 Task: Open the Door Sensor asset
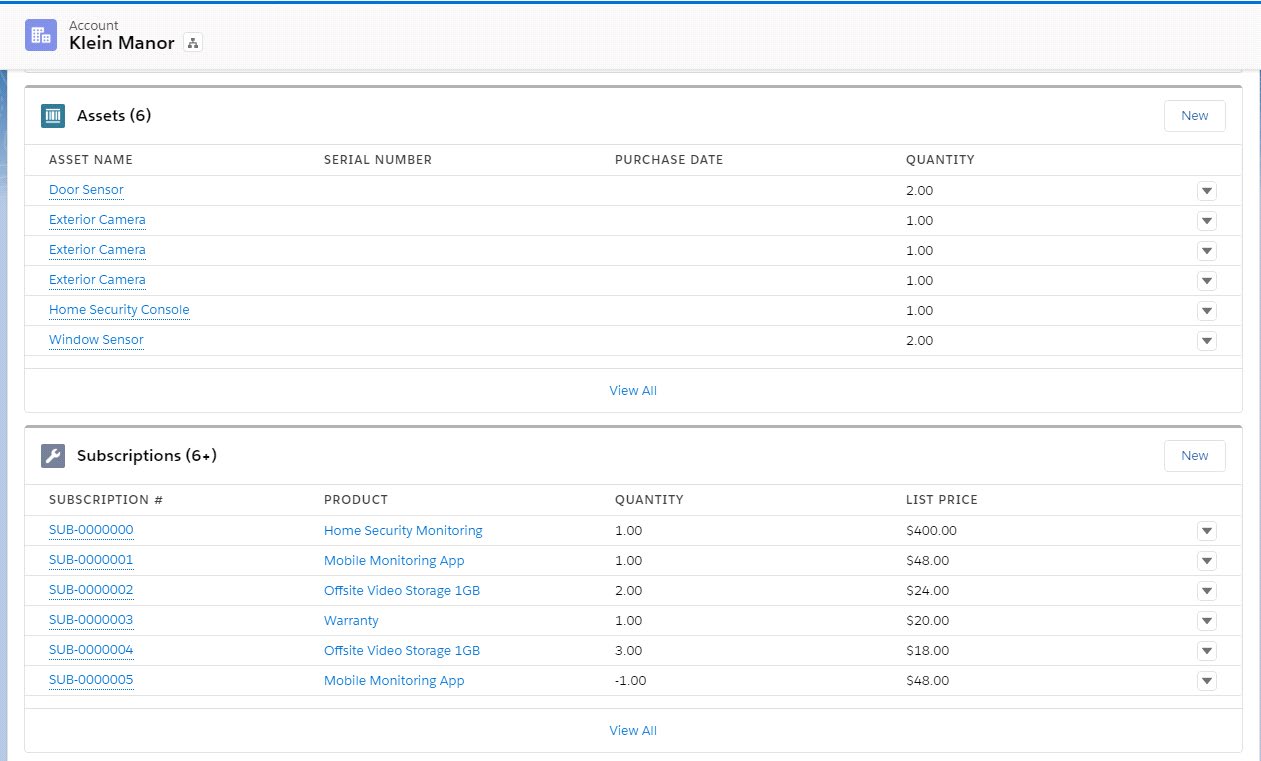pos(86,190)
